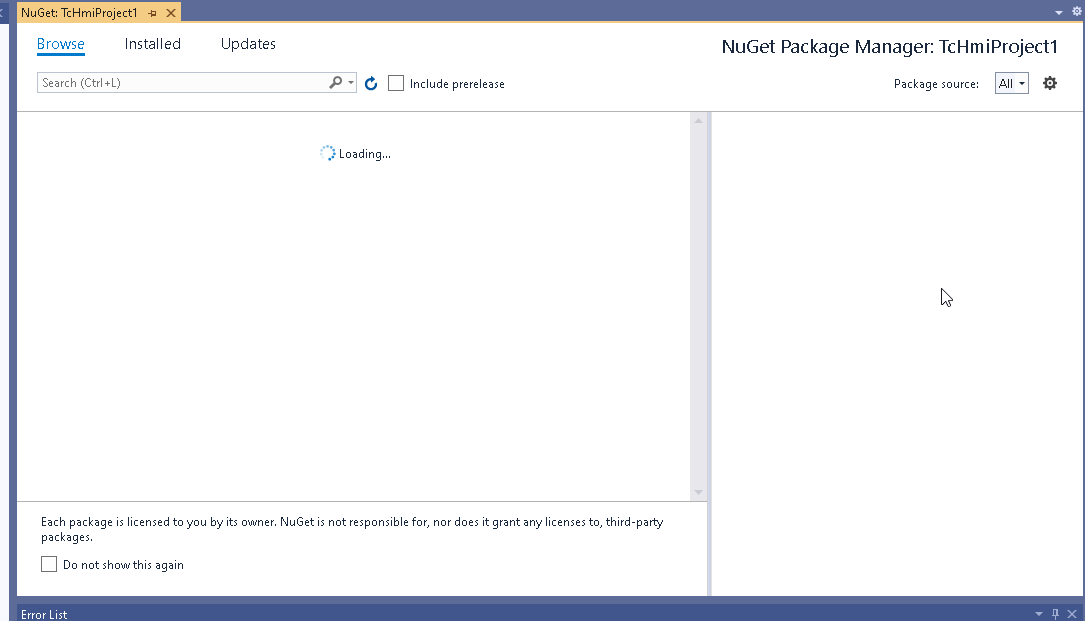Viewport: 1085px width, 621px height.
Task: Close the Error List panel
Action: [1072, 614]
